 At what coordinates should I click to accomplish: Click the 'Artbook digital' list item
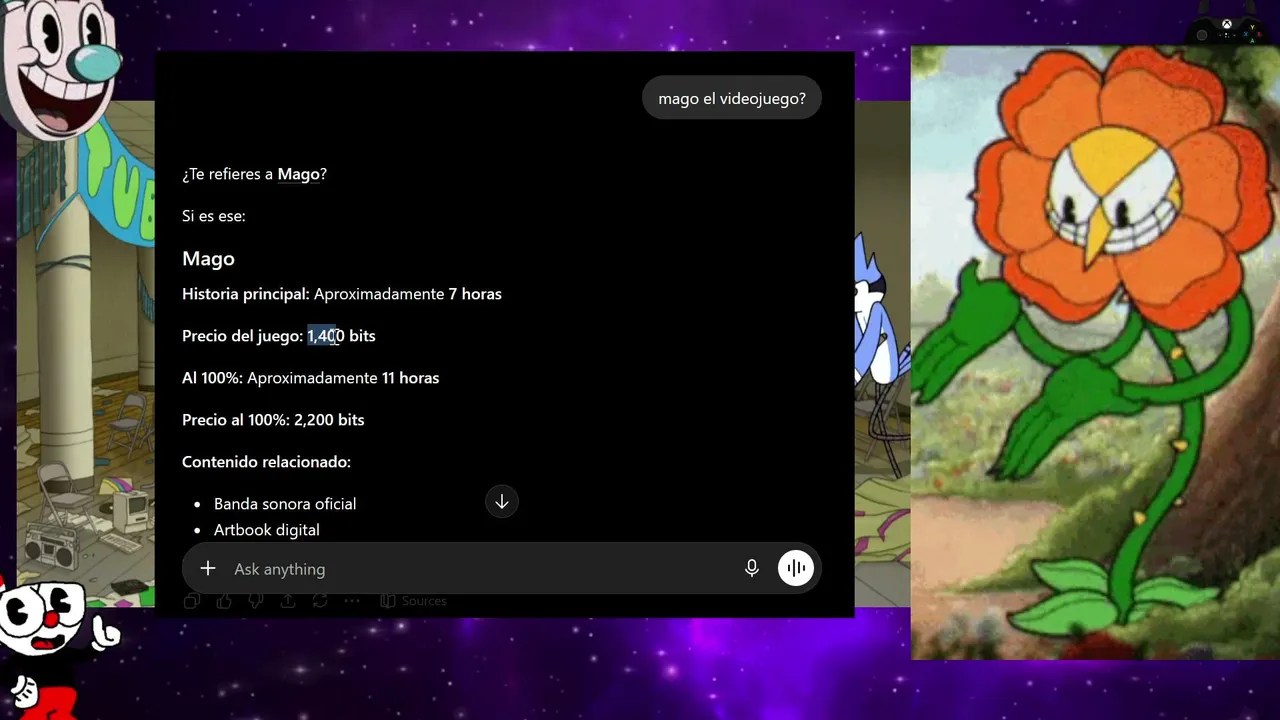[x=267, y=530]
